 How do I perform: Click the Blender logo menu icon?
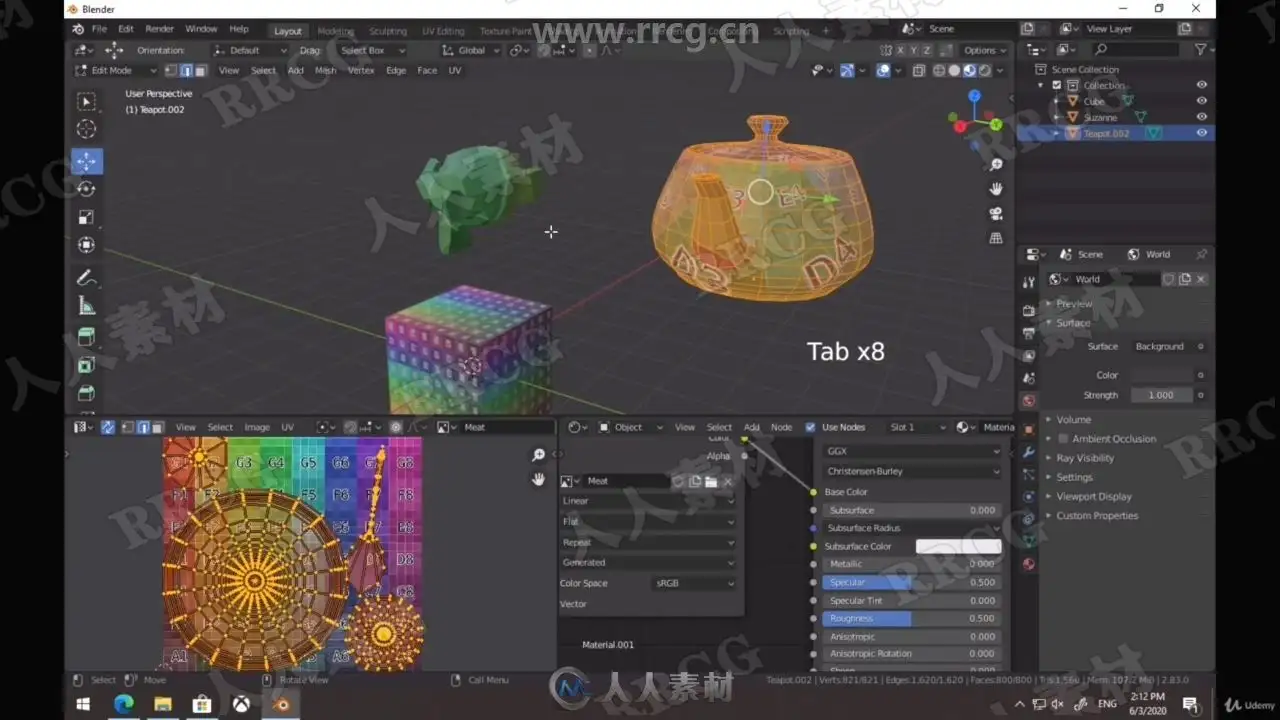78,29
